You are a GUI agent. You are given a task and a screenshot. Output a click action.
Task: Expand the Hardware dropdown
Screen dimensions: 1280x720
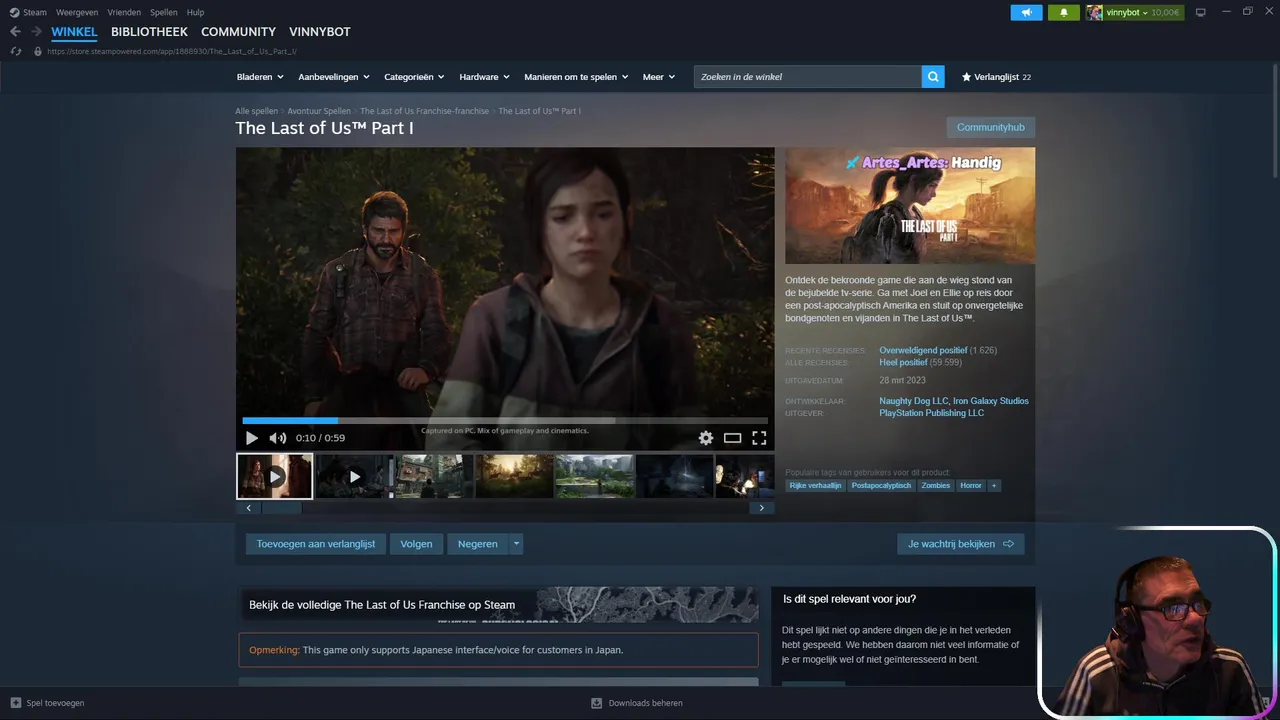(x=484, y=77)
